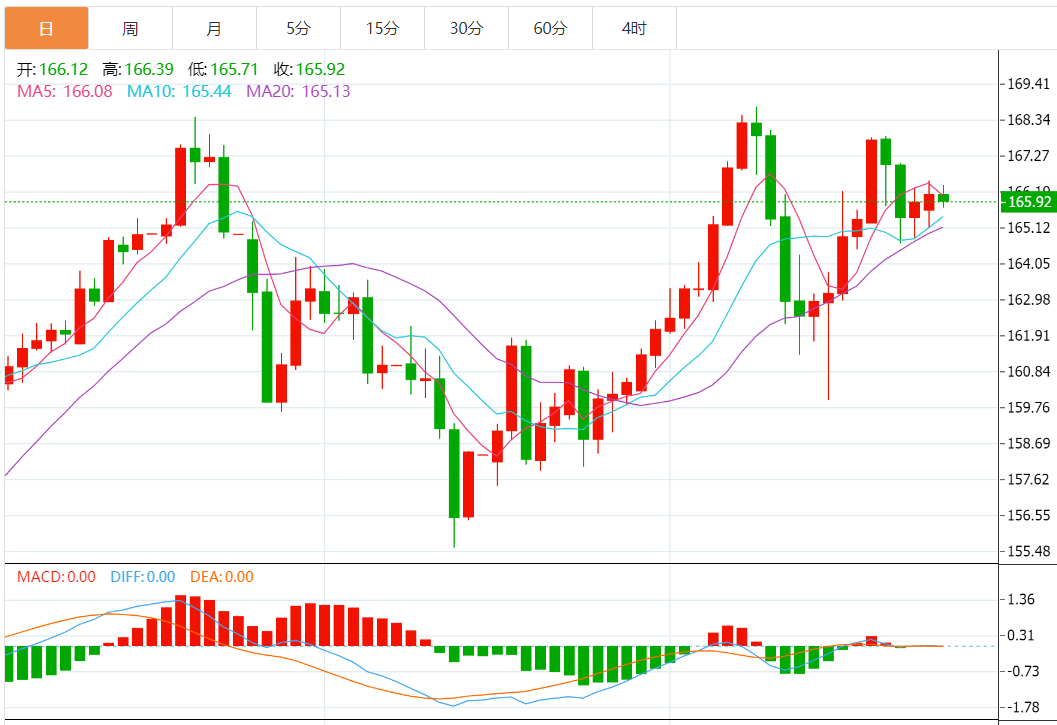The height and width of the screenshot is (725, 1057).
Task: Click the DEA:0.00 label
Action: coord(222,577)
